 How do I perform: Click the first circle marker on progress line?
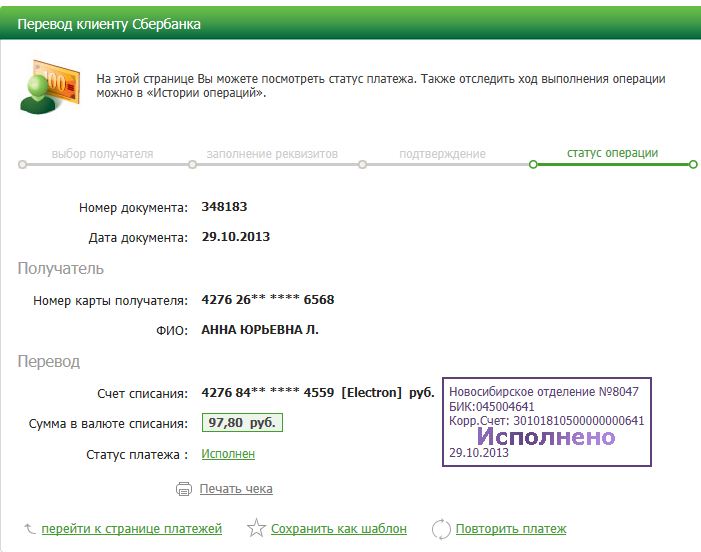22,164
